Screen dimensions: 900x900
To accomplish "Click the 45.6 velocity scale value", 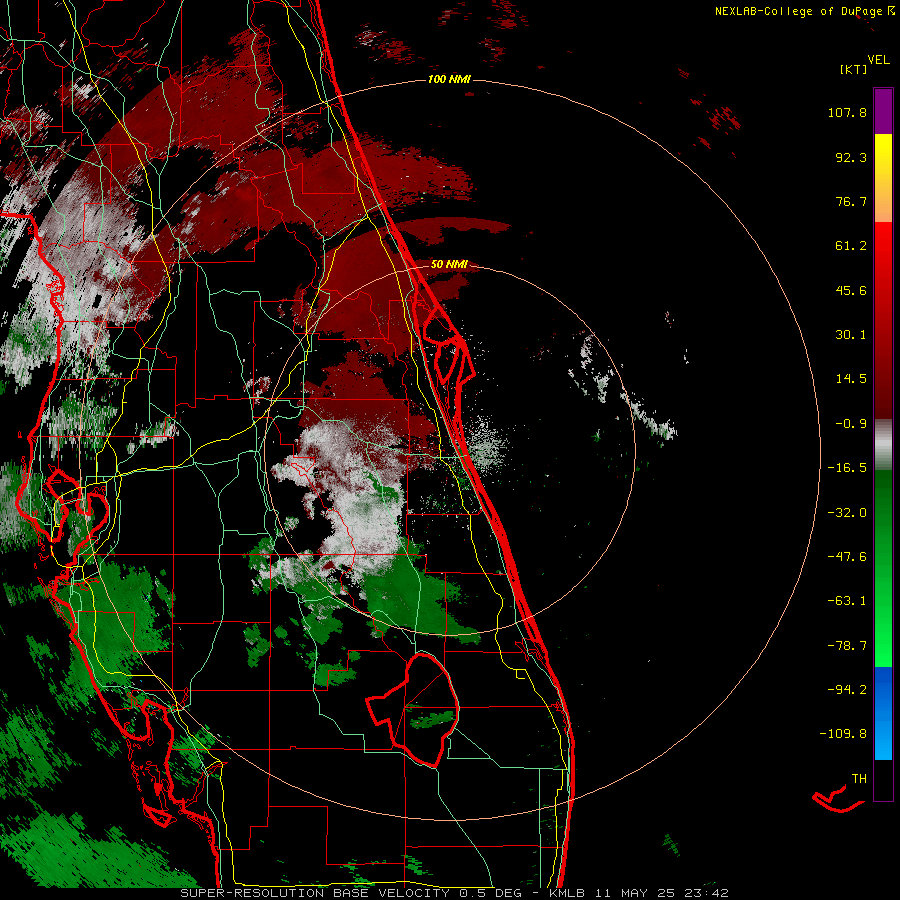I will (x=851, y=290).
